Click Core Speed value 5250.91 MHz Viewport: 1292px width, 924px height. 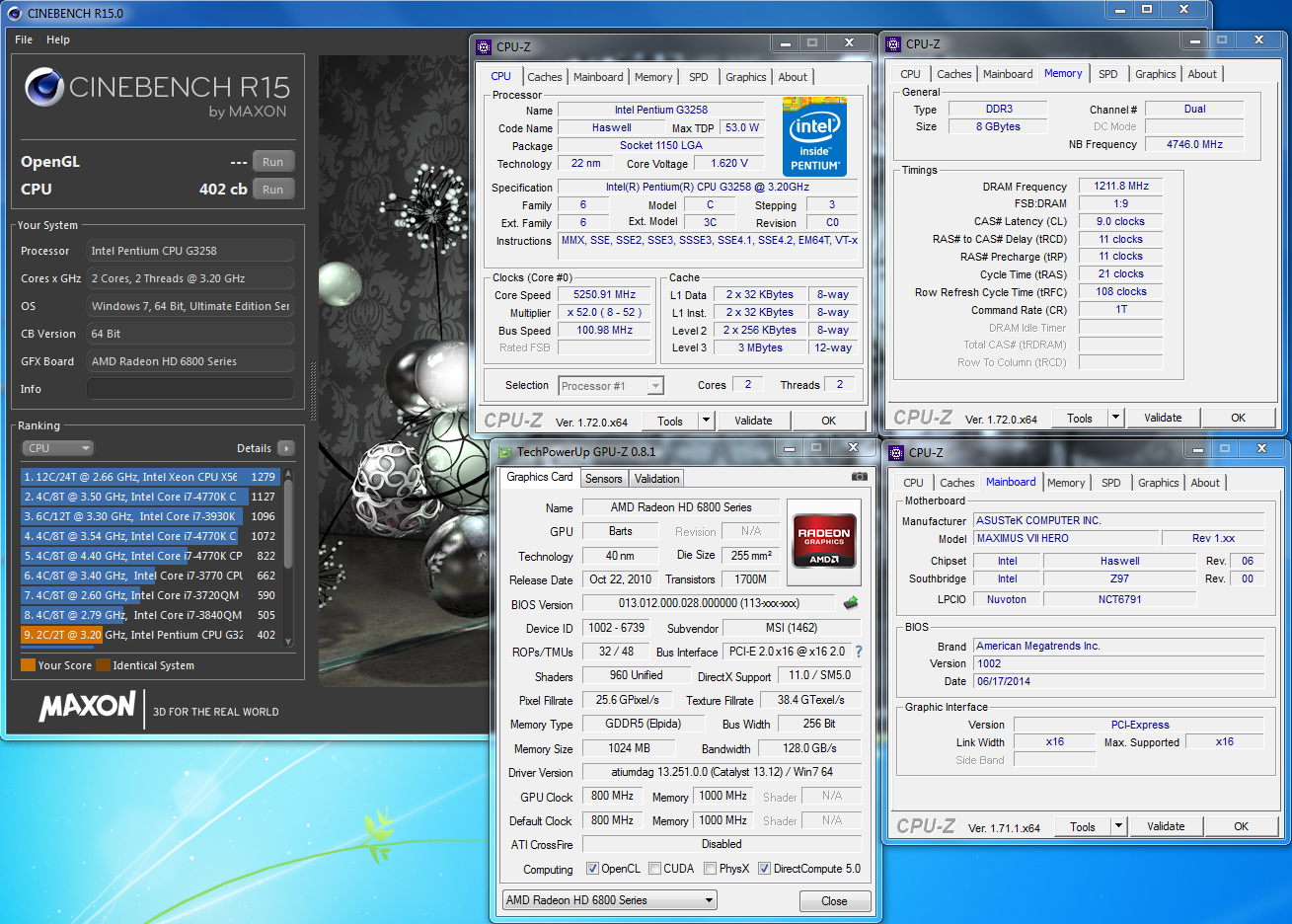point(604,294)
